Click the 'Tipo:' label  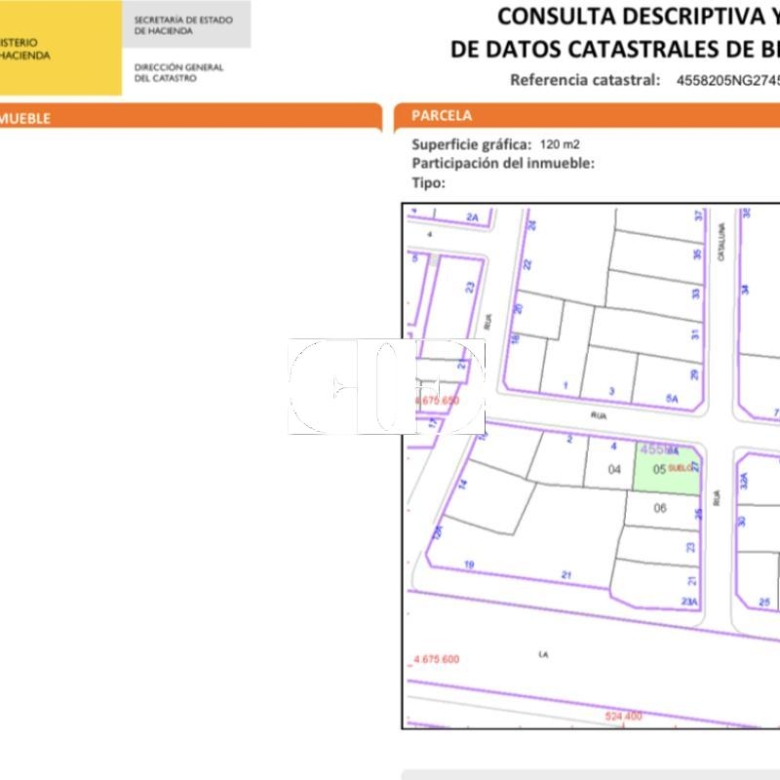428,183
